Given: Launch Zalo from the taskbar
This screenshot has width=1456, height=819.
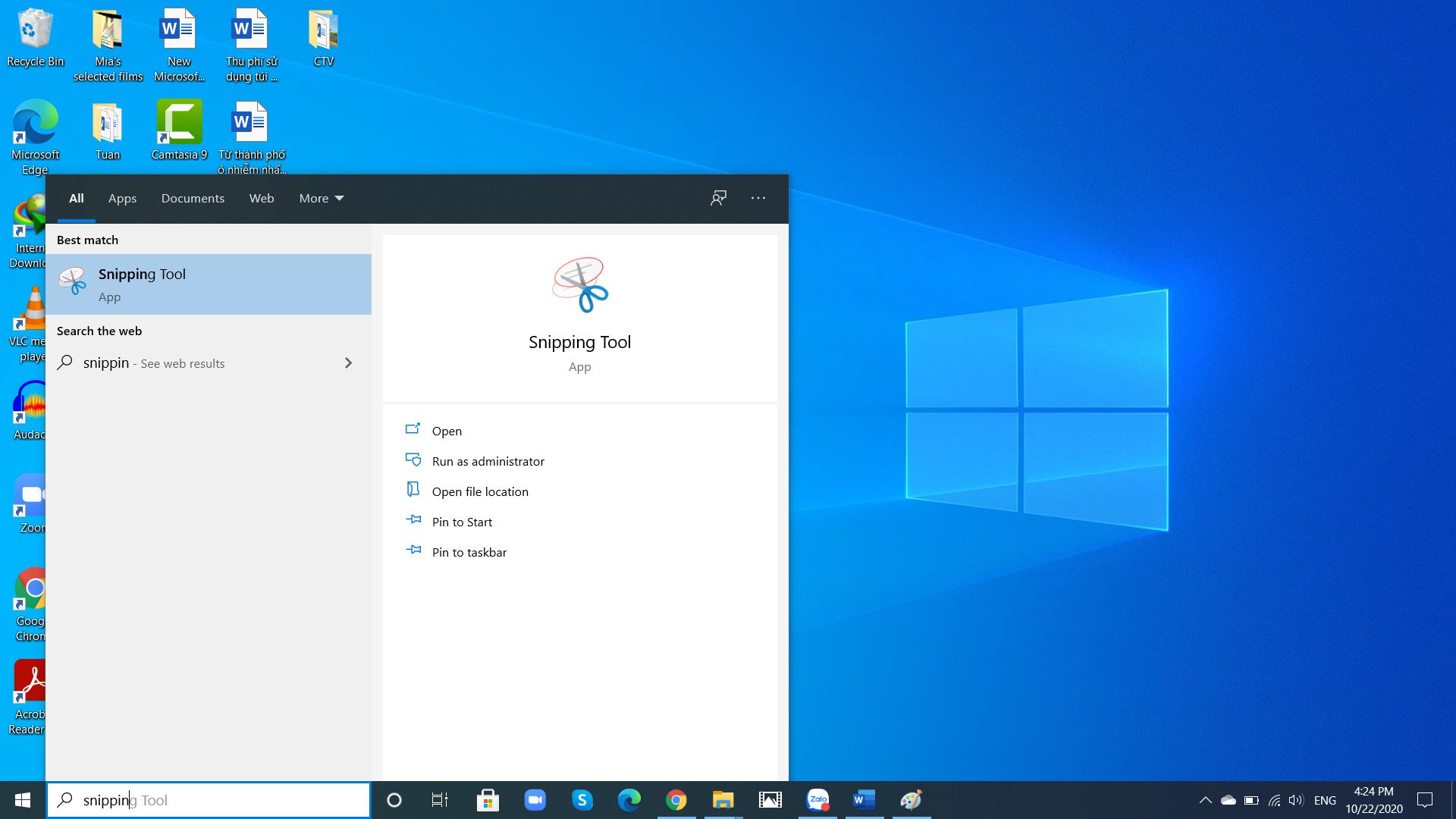Looking at the screenshot, I should point(817,799).
